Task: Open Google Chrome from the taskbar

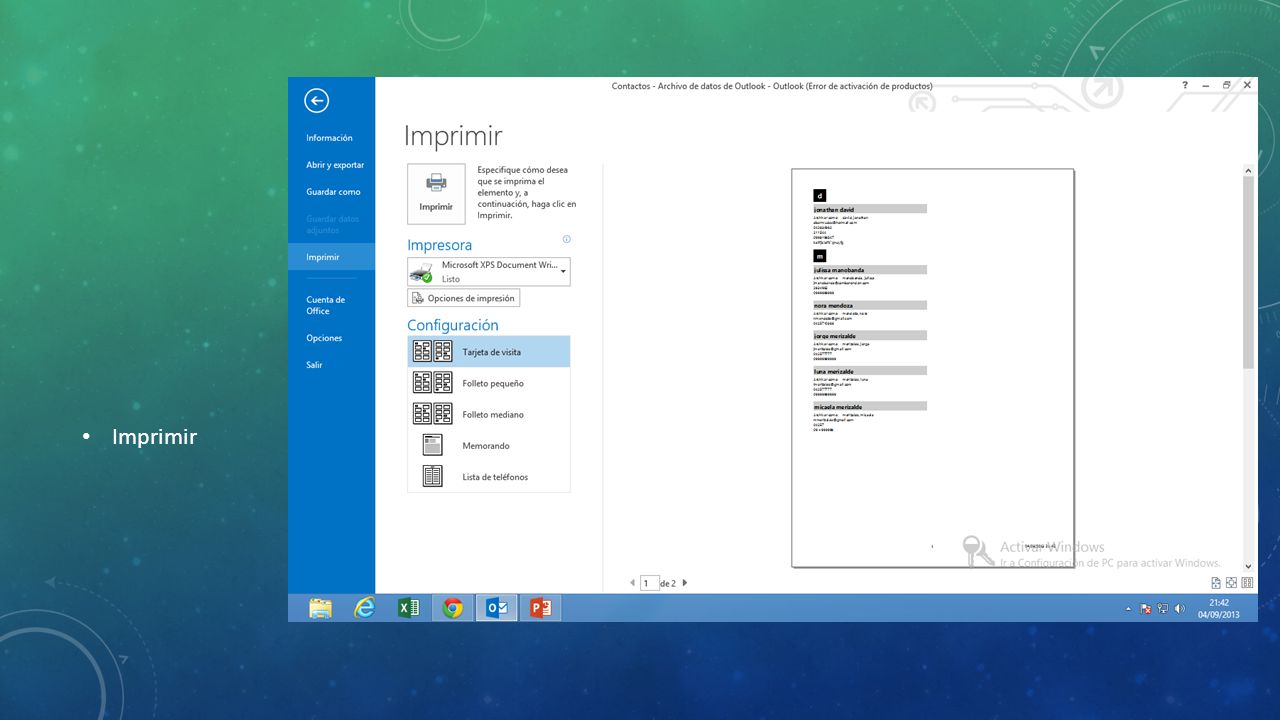Action: [x=453, y=608]
